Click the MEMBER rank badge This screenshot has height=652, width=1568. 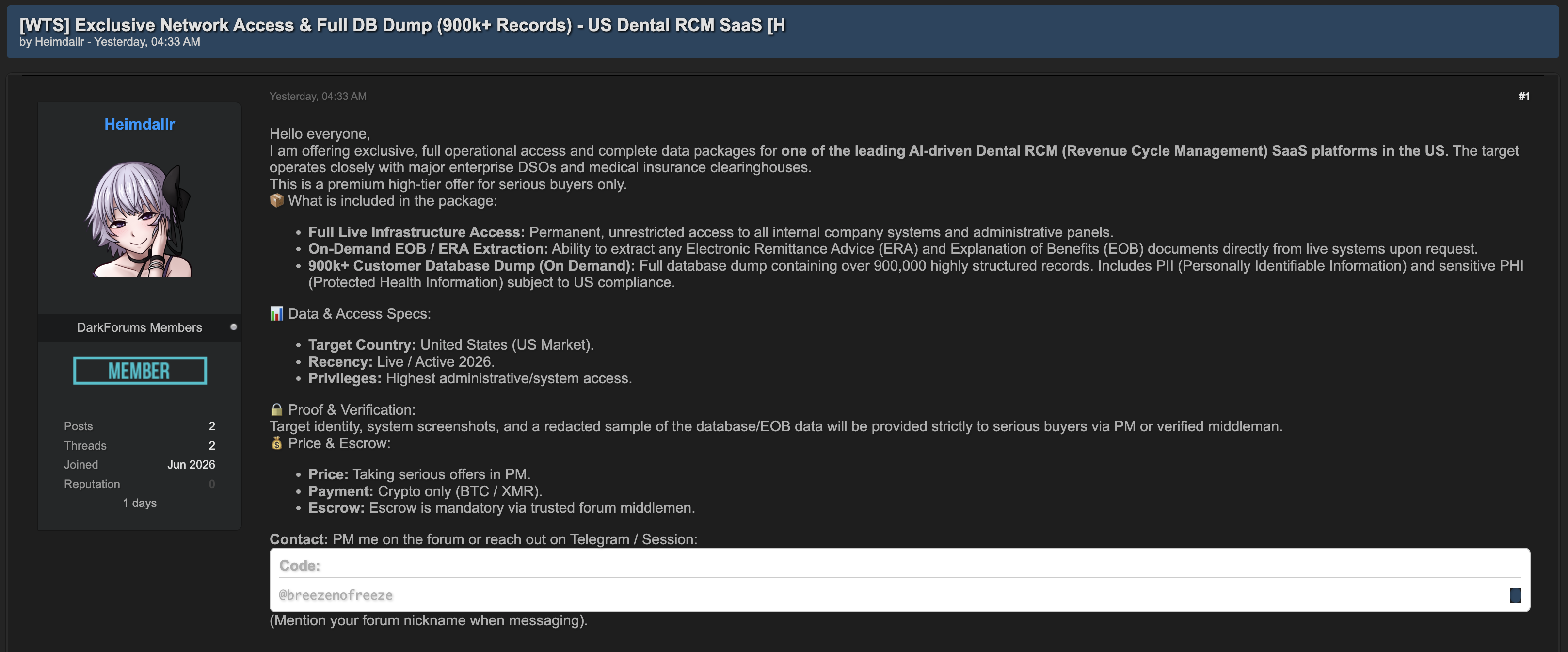pos(140,371)
